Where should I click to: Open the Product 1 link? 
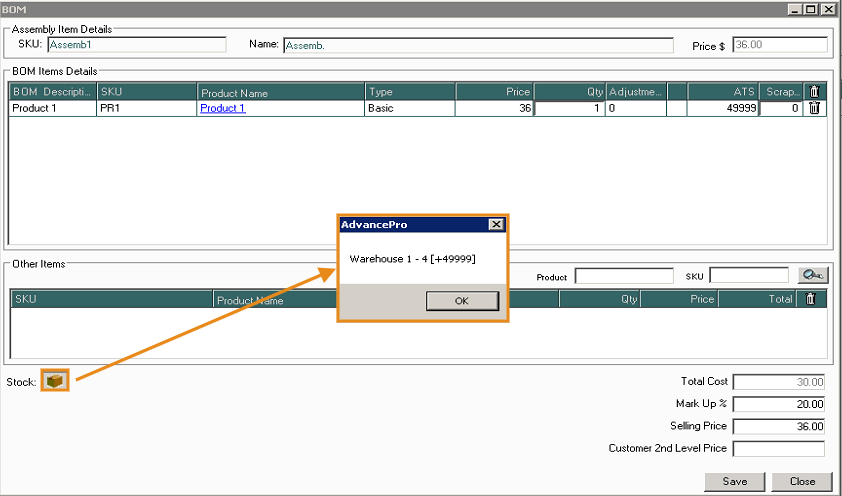(222, 108)
